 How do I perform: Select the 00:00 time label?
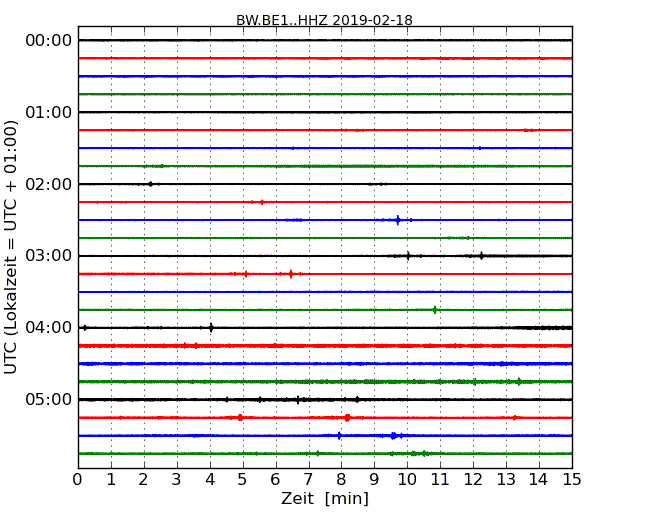click(x=49, y=41)
